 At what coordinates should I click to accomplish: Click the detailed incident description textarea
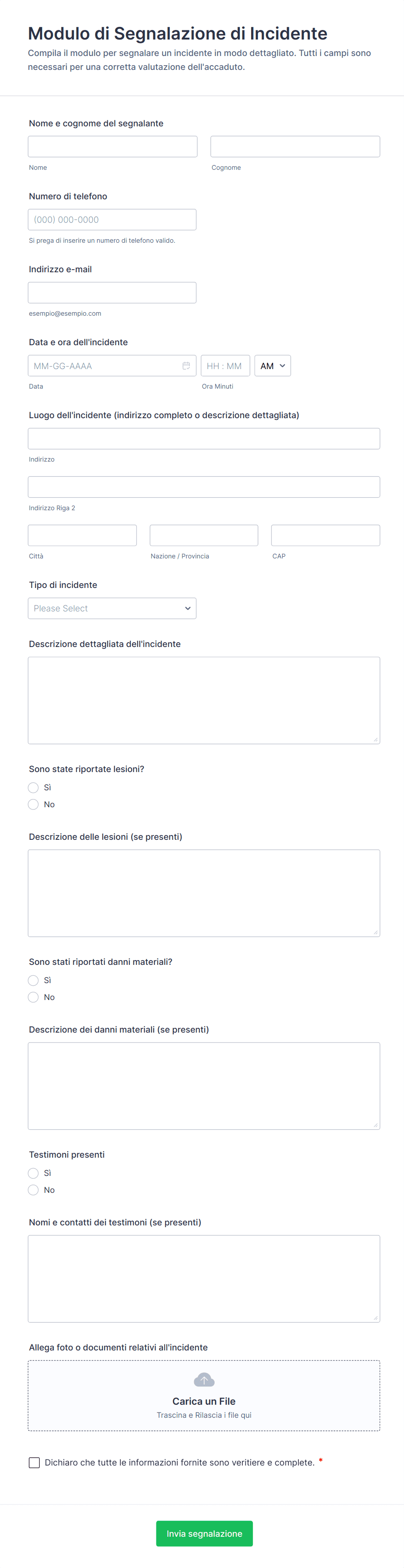click(204, 700)
